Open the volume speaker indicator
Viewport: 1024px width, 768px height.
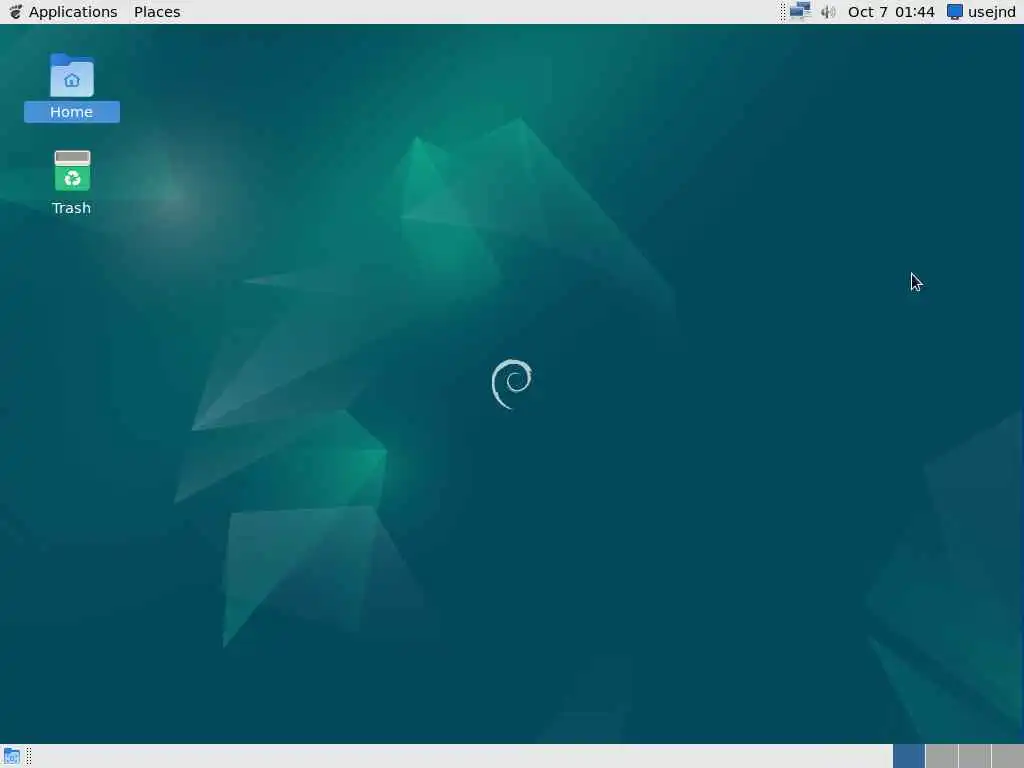pos(828,12)
